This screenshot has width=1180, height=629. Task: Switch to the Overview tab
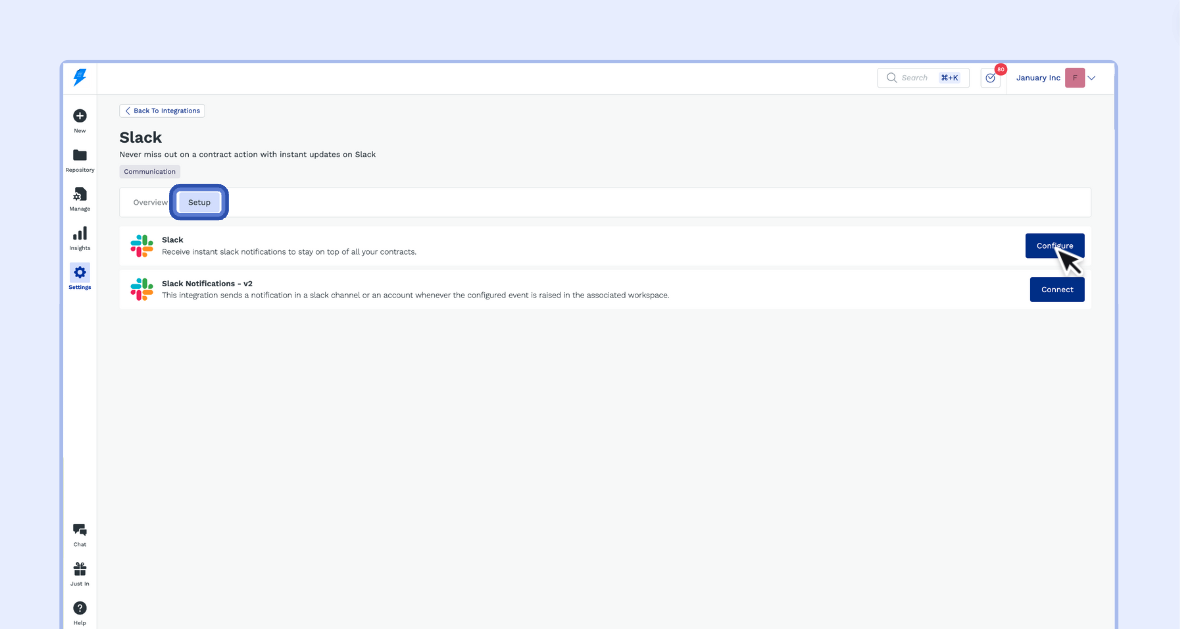coord(151,202)
